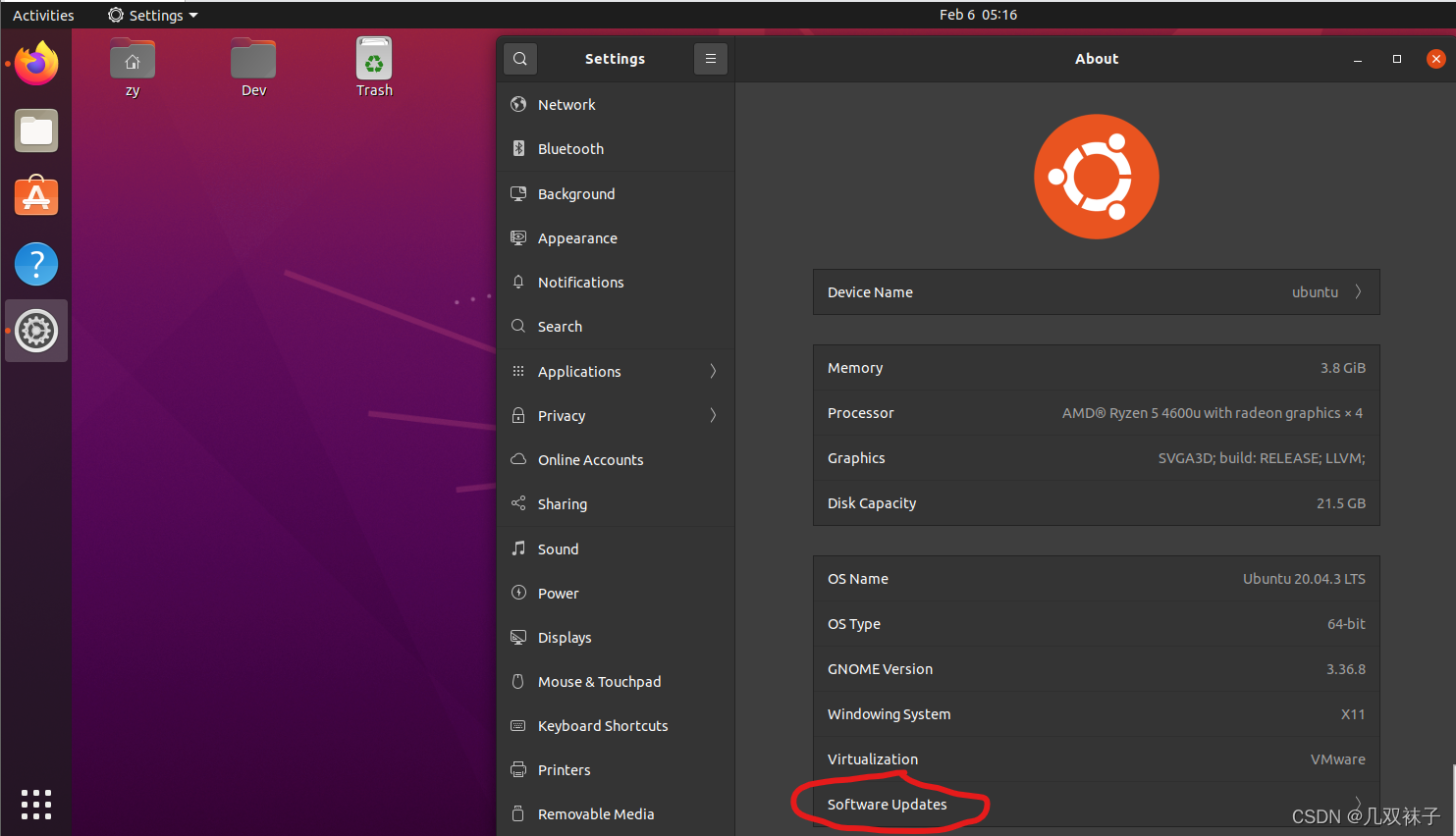1456x836 pixels.
Task: Click Activities in the top bar
Action: [x=43, y=15]
